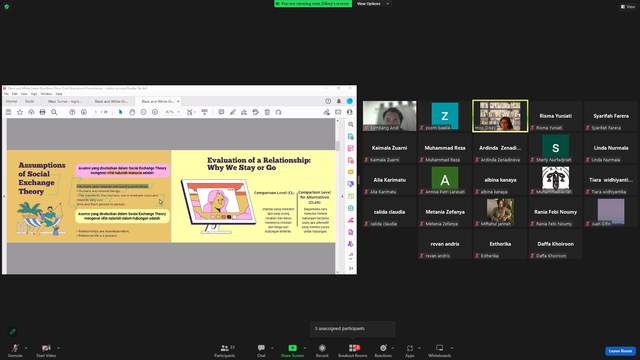Collapse the Acrobat right tools pane arrow
This screenshot has height=360, width=640.
[342, 196]
